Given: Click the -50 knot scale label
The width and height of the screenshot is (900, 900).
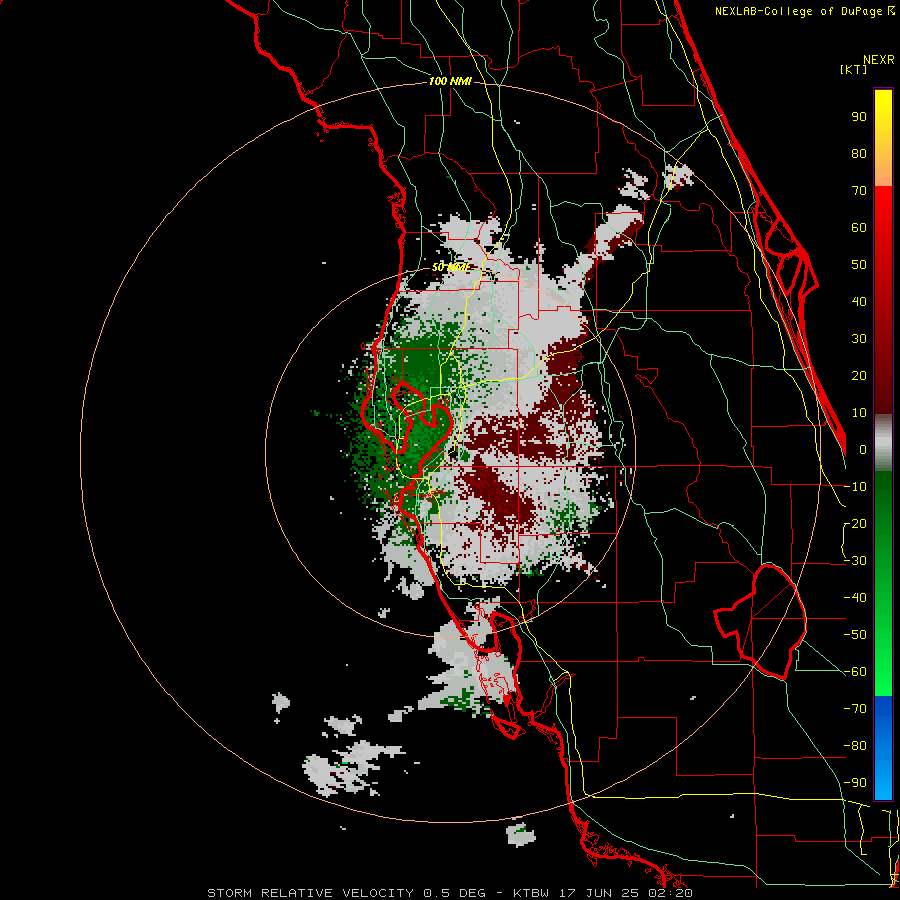Looking at the screenshot, I should pos(855,635).
